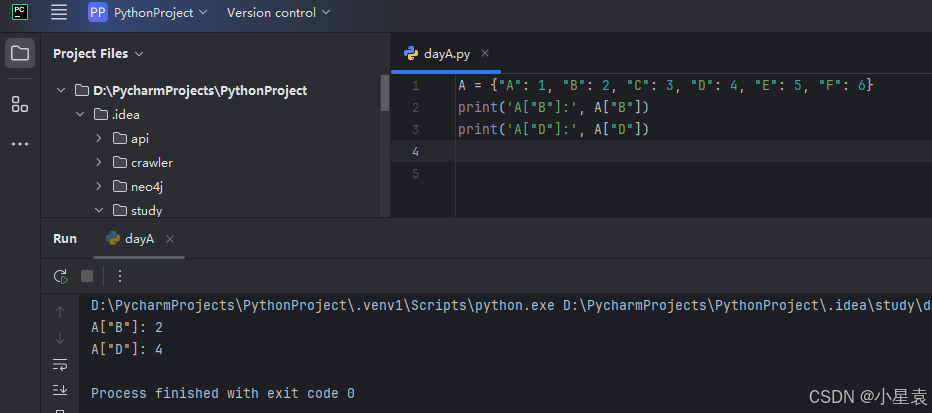
Task: Close the dayA.py editor tab
Action: coord(485,53)
